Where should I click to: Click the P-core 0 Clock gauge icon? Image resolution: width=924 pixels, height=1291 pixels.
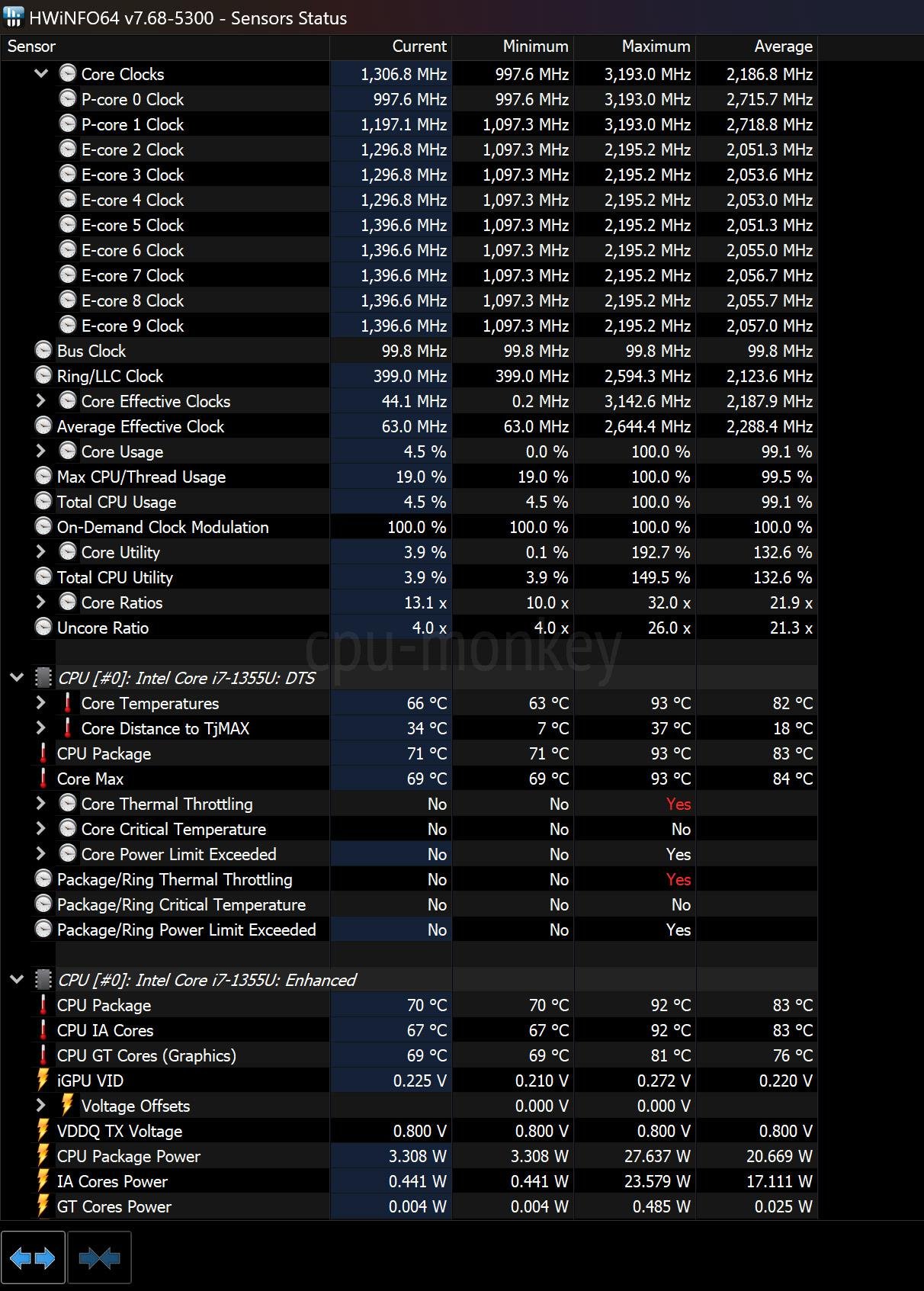(x=68, y=99)
